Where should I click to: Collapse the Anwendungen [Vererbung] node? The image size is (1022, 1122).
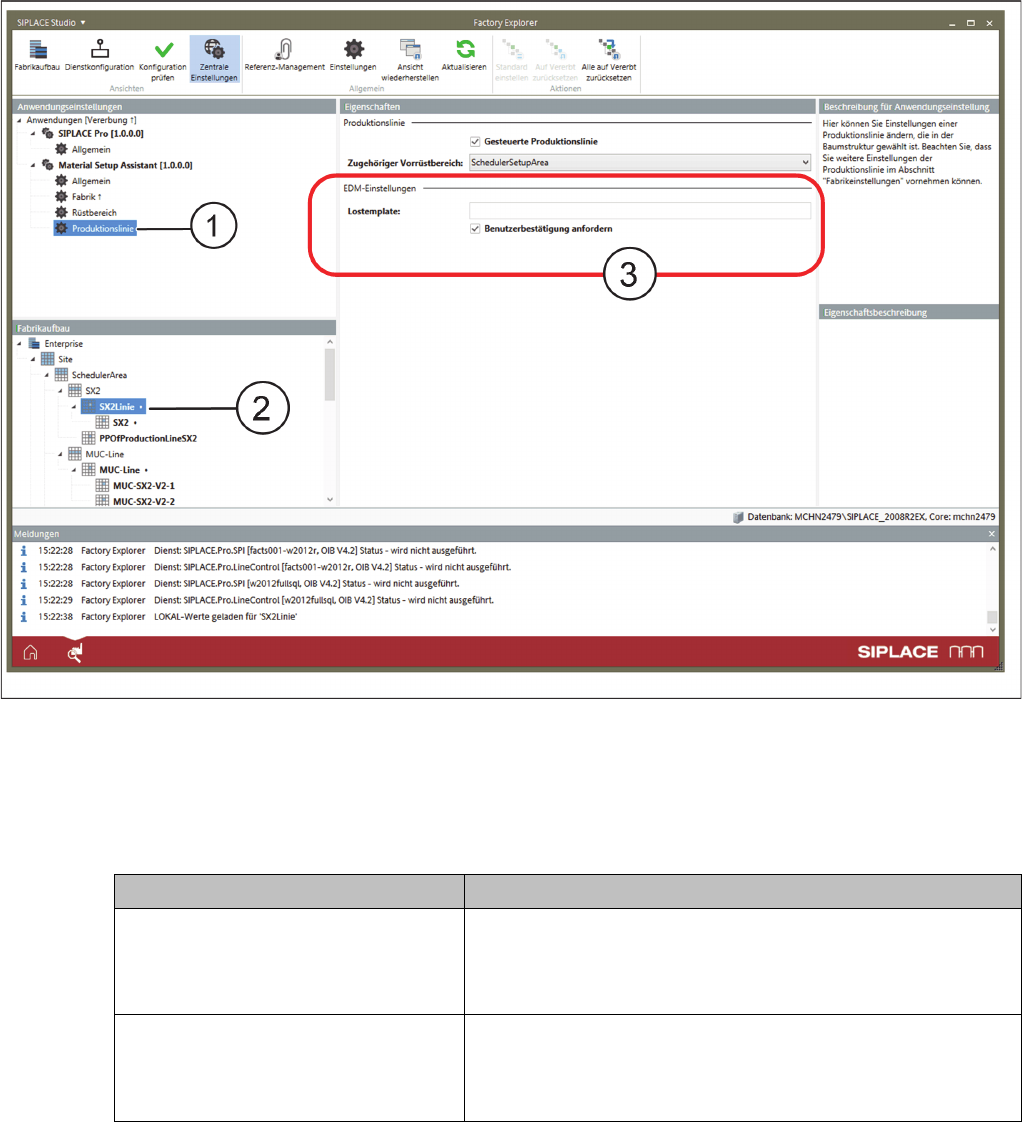(x=19, y=120)
